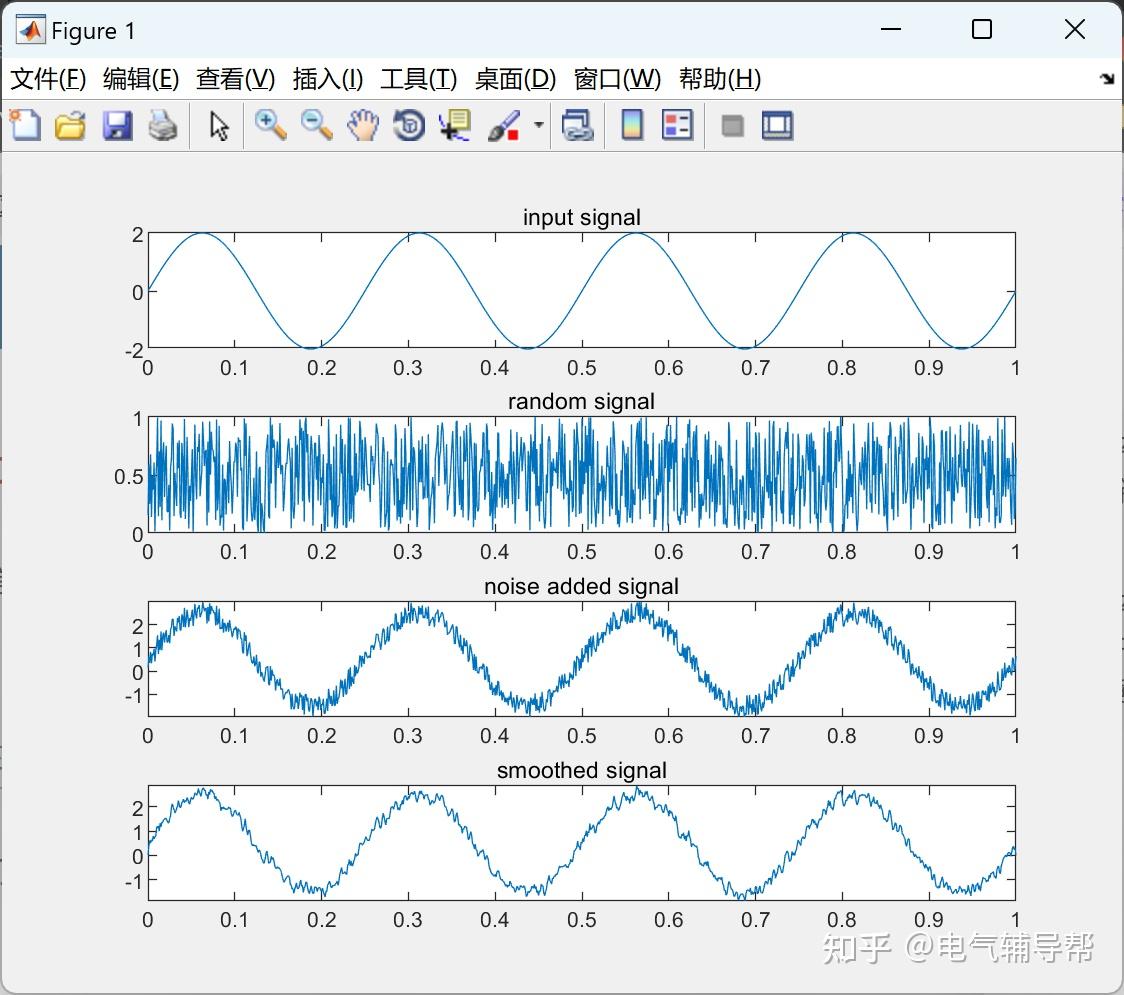Select the Brush data tool
Screen dimensions: 1124x995
click(x=504, y=125)
